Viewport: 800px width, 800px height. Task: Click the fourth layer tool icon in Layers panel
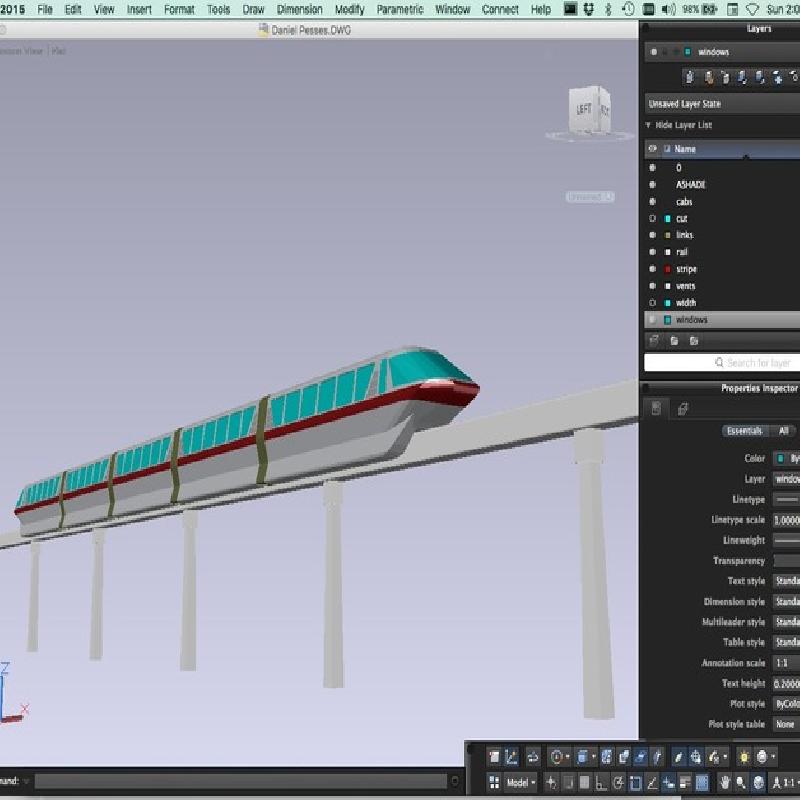pos(742,77)
